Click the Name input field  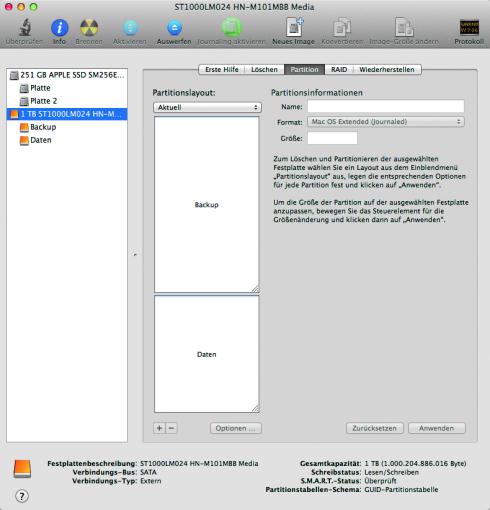coord(386,106)
